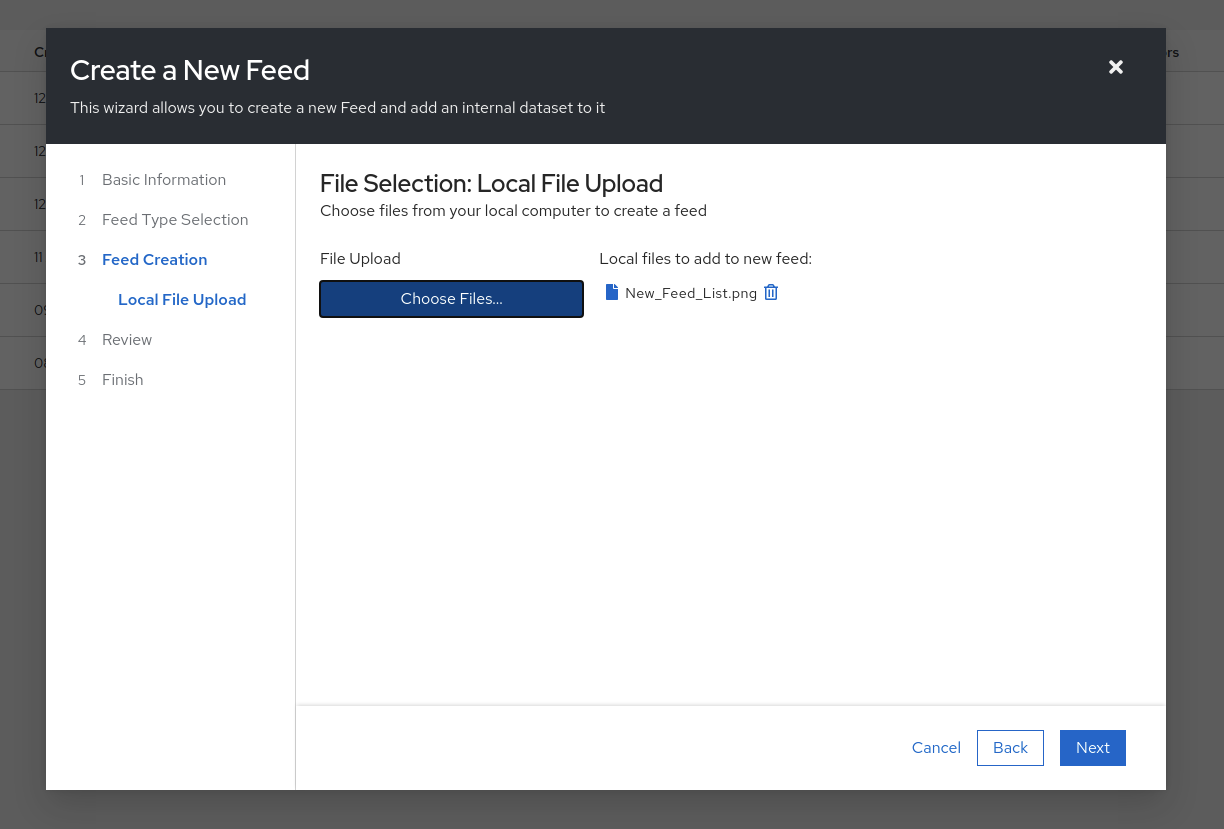Navigate to the Review step
The image size is (1224, 829).
(x=127, y=340)
